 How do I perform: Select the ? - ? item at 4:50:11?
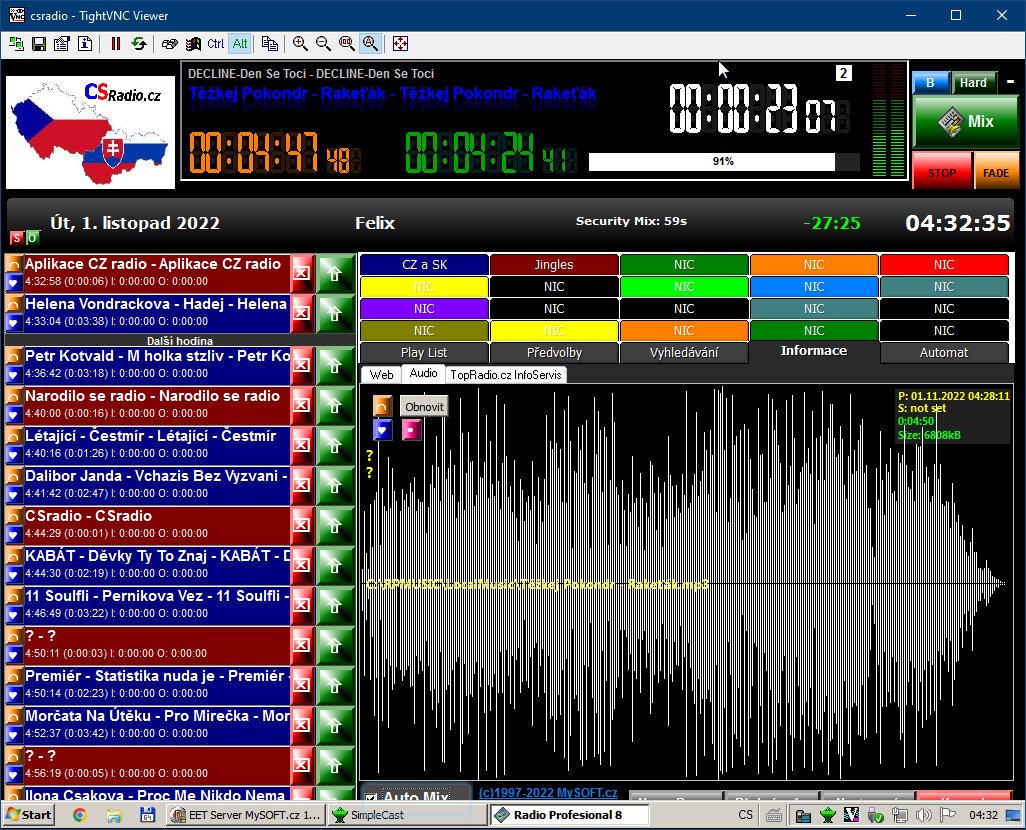coord(148,644)
